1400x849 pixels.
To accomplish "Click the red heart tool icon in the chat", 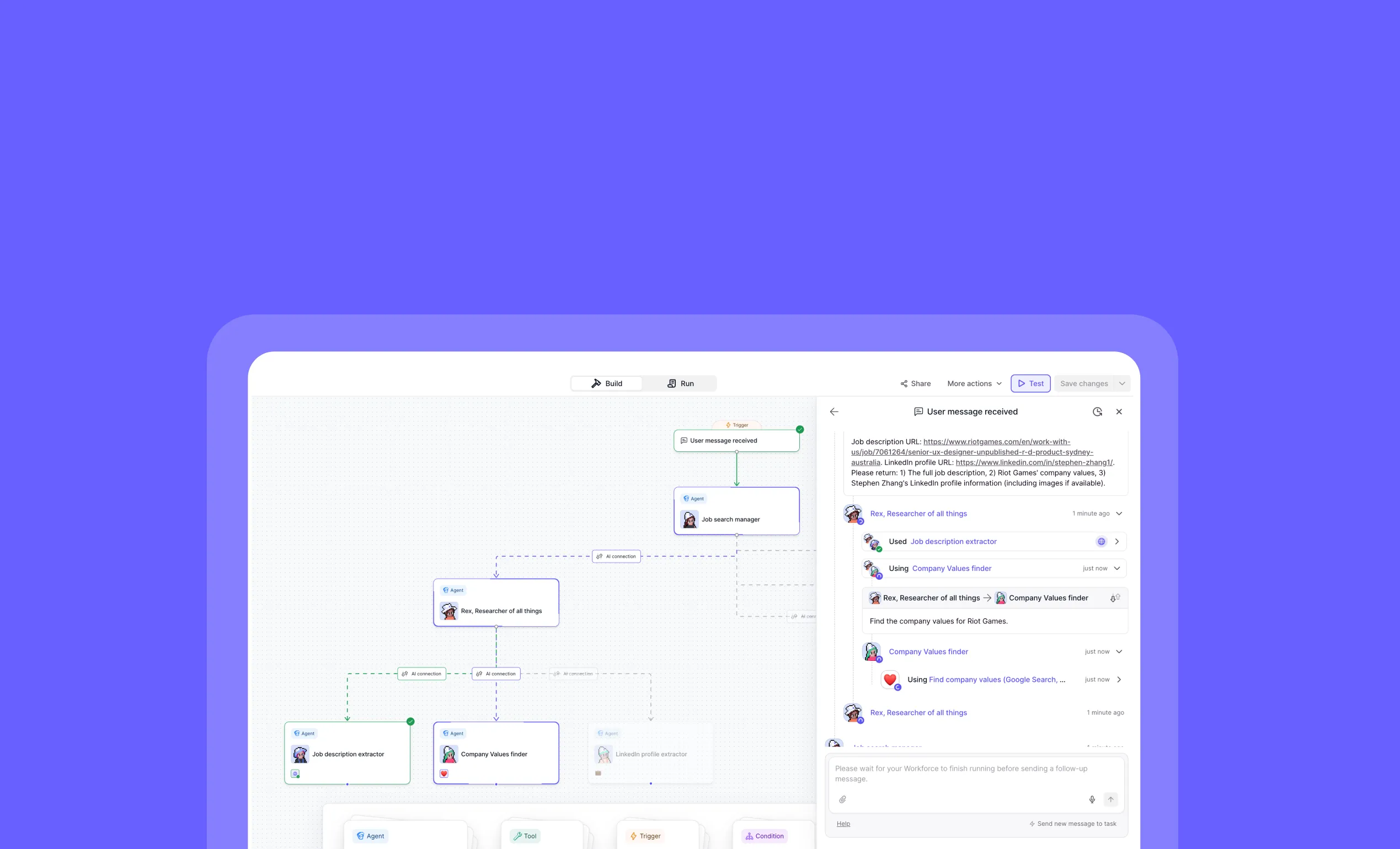I will (890, 679).
